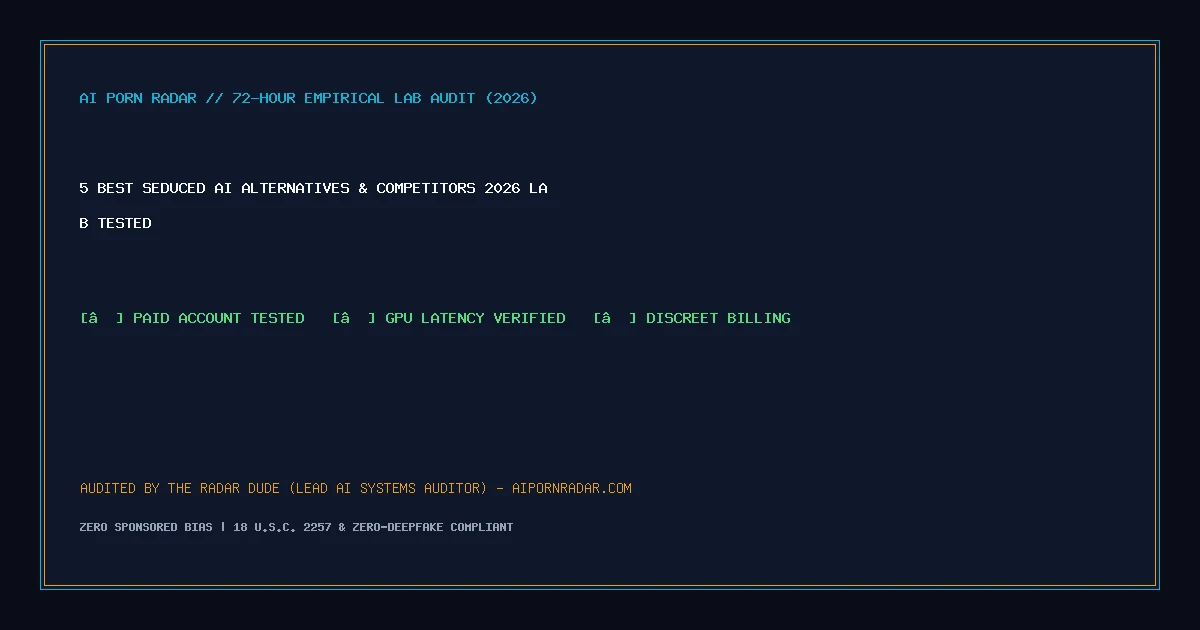Open the AIPORNRADAR.COM link
1200x630 pixels.
572,488
